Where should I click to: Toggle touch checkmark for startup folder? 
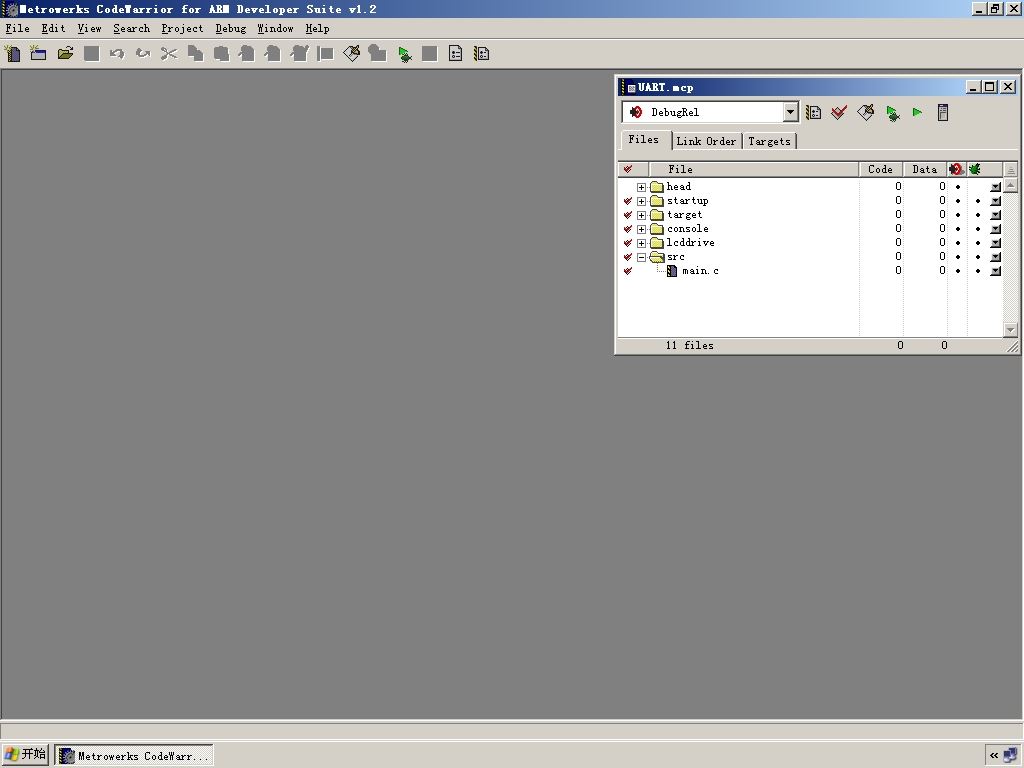click(628, 201)
